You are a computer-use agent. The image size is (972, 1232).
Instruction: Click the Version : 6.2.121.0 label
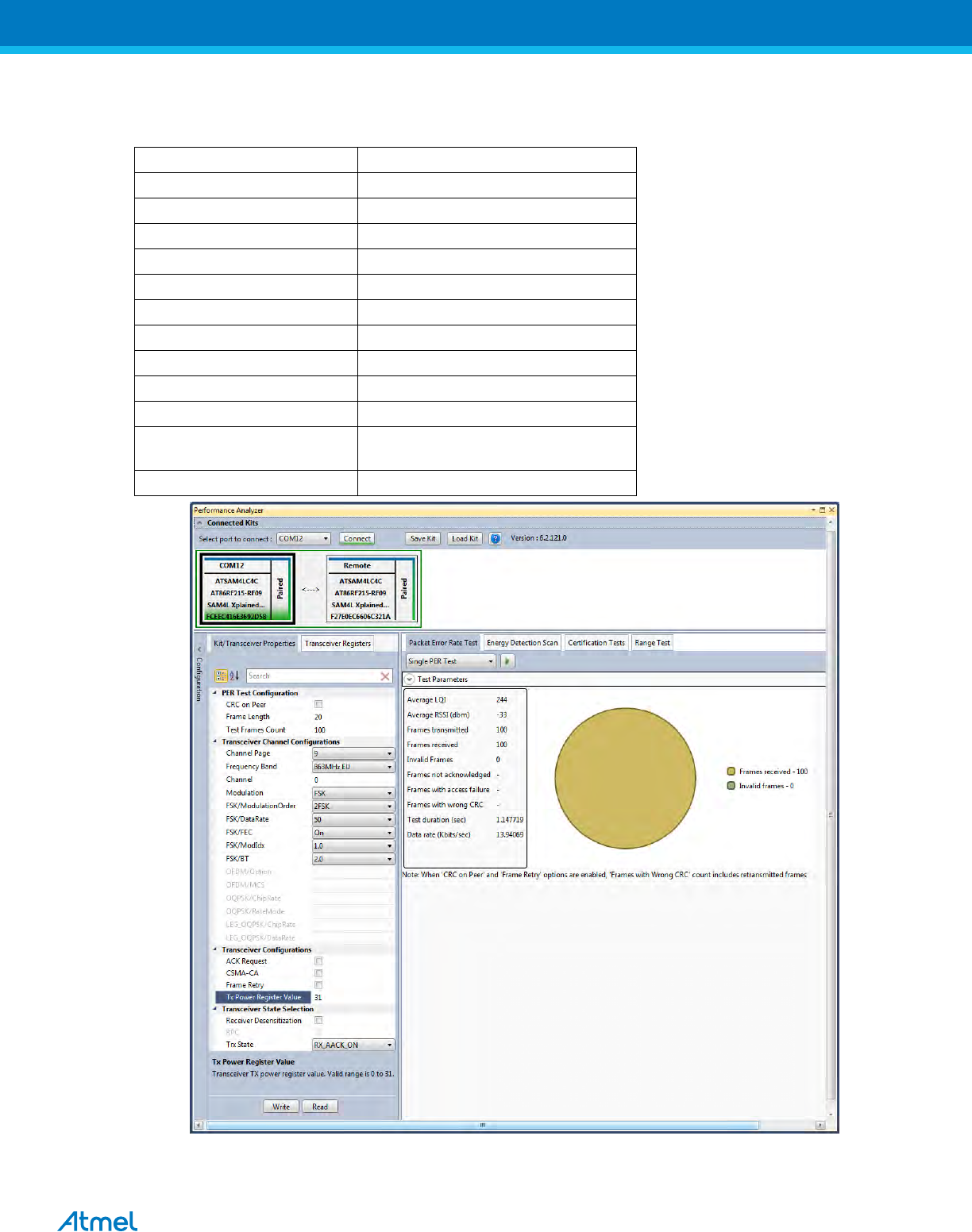538,538
